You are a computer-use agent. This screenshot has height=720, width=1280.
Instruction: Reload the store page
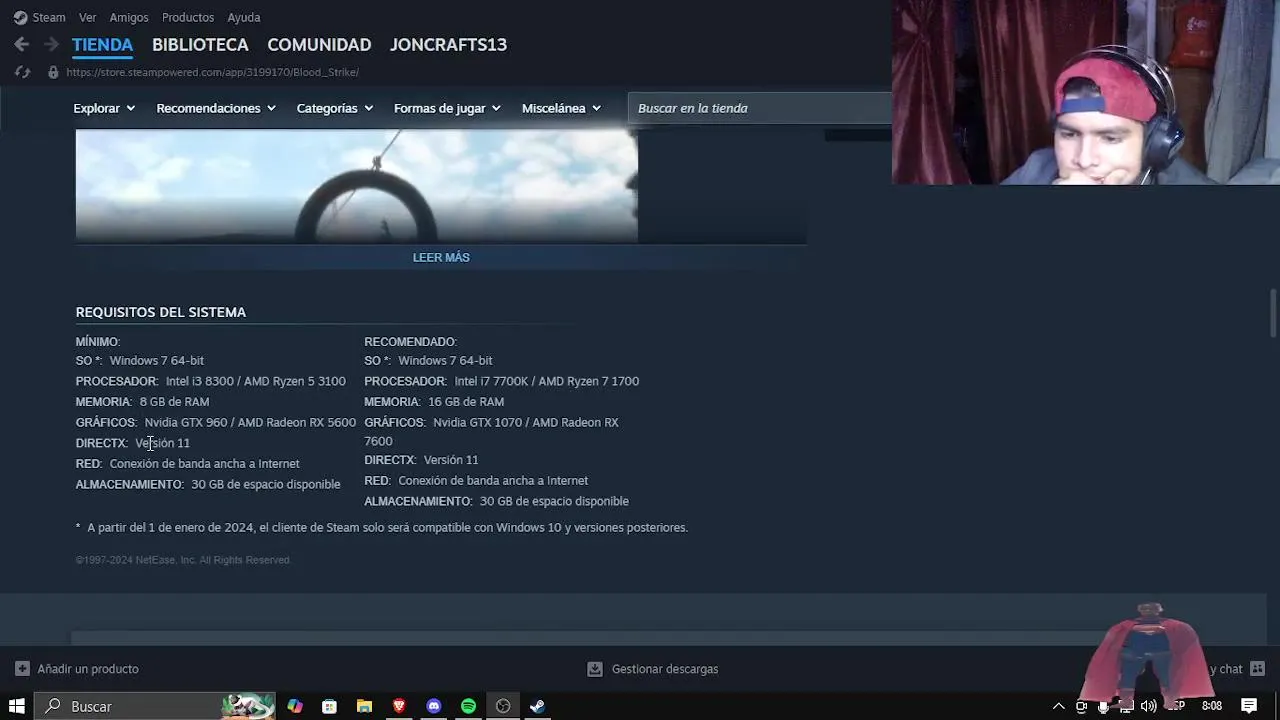(x=22, y=72)
